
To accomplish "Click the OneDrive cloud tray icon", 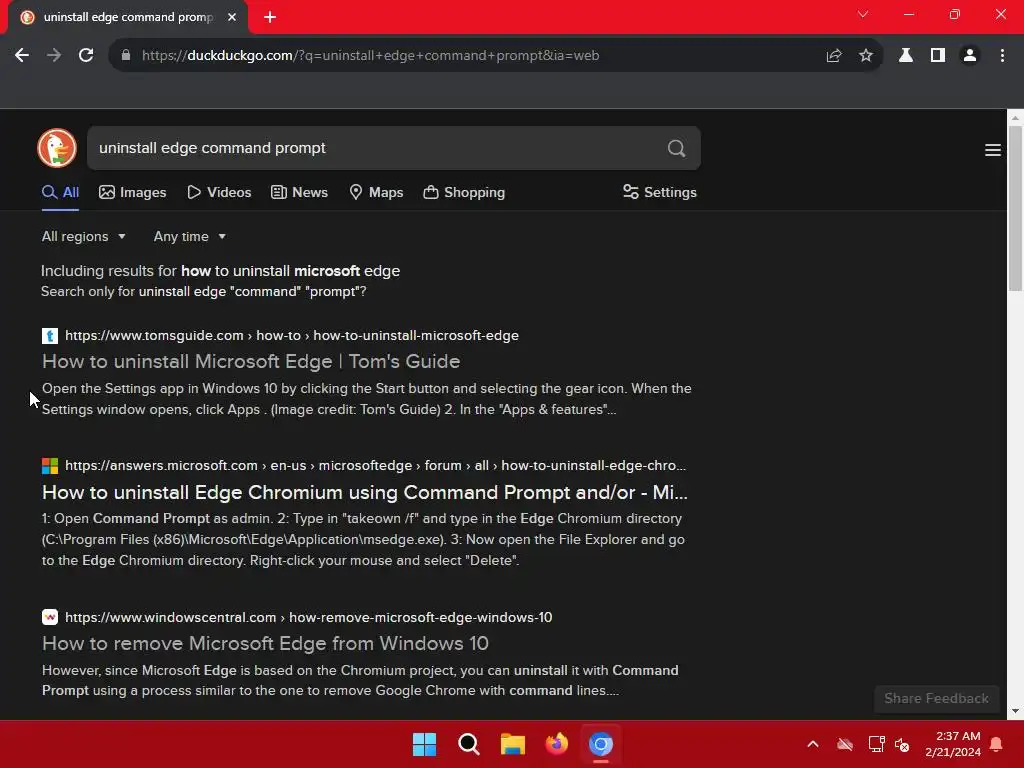I will pos(845,744).
